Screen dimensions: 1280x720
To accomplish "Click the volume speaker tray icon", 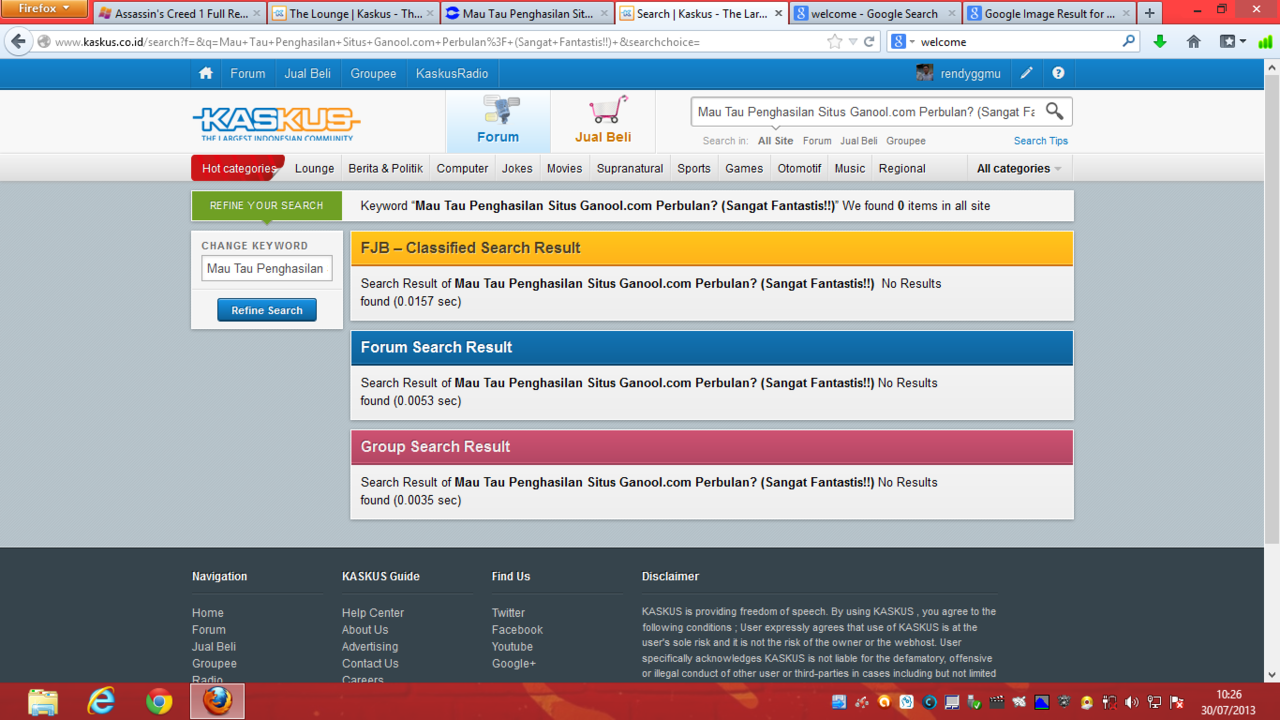I will pos(1132,702).
